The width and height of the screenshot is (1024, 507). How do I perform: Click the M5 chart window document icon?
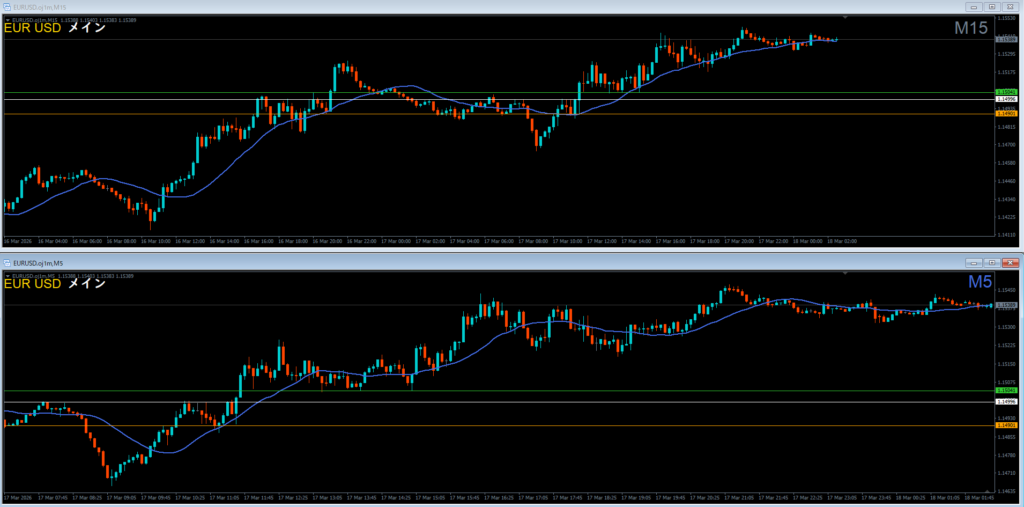[8, 262]
